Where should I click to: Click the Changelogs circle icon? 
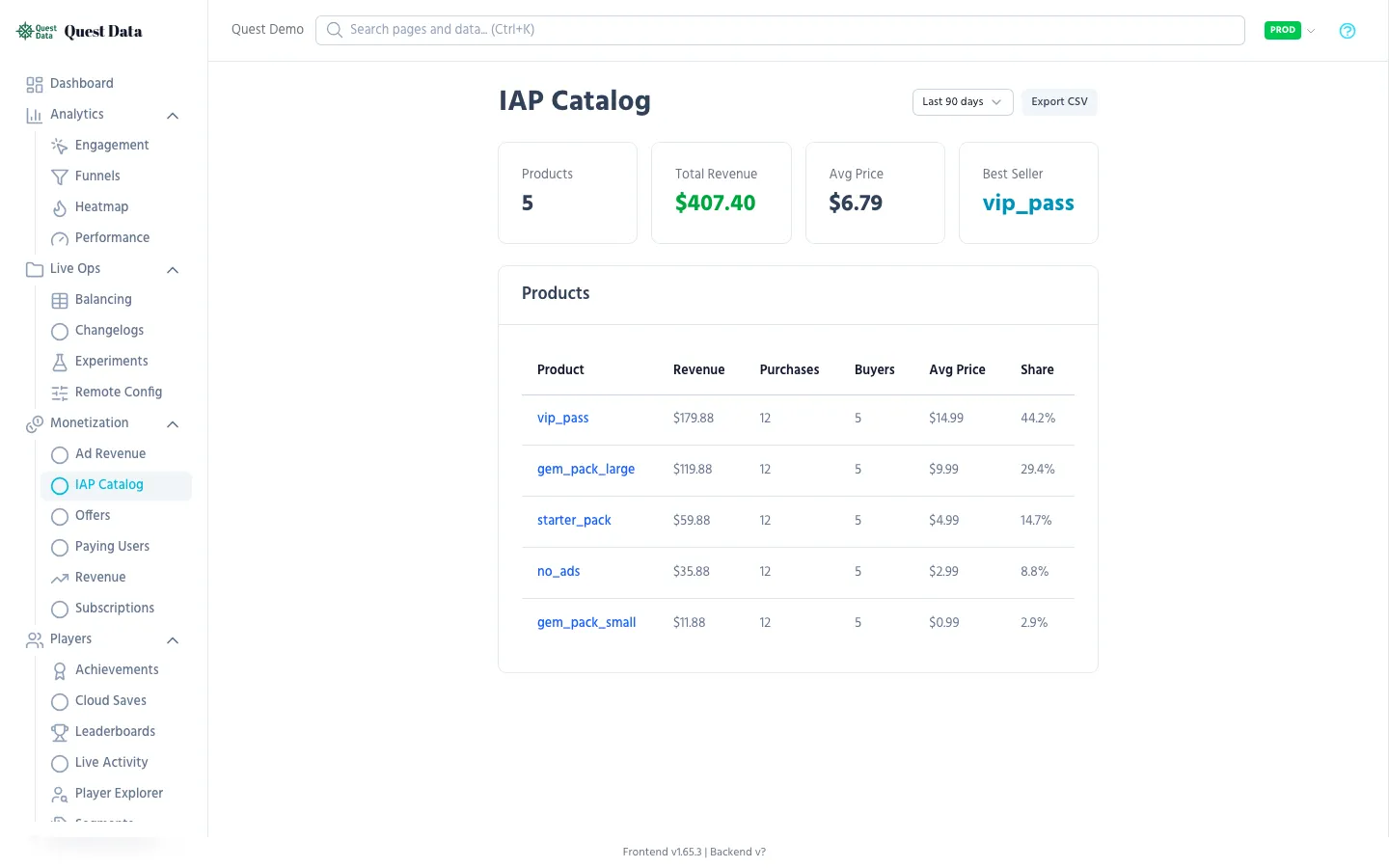pos(60,331)
